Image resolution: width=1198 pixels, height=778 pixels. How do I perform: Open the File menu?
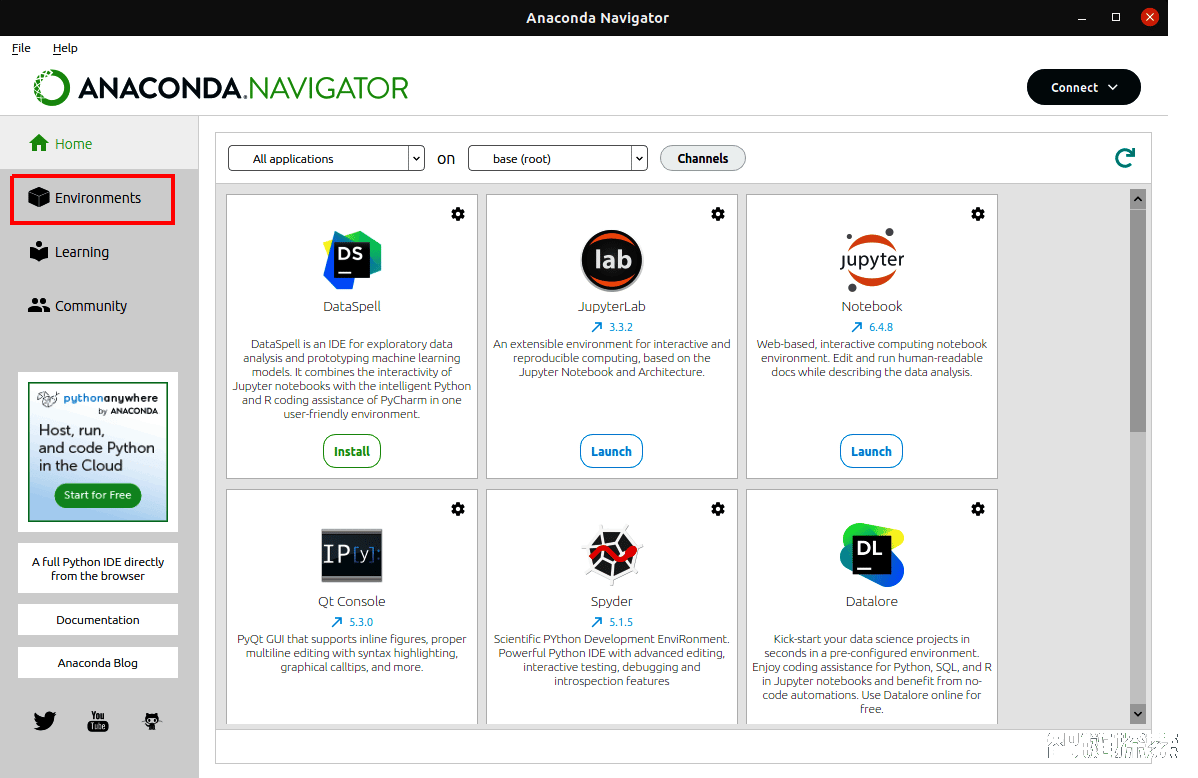pyautogui.click(x=21, y=48)
